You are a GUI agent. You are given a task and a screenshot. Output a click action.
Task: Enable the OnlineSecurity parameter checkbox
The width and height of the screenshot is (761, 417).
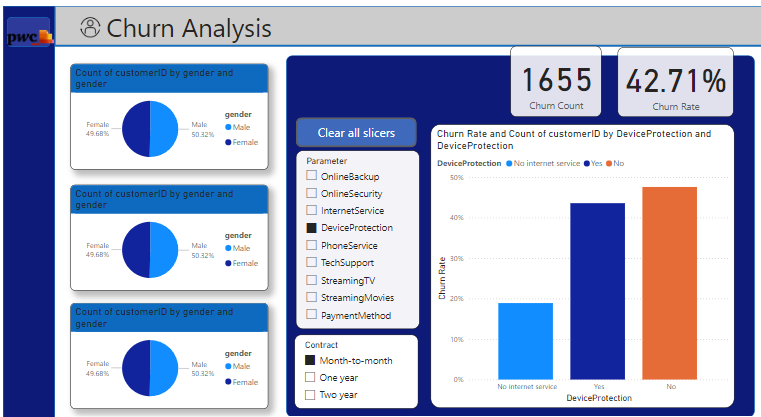311,193
